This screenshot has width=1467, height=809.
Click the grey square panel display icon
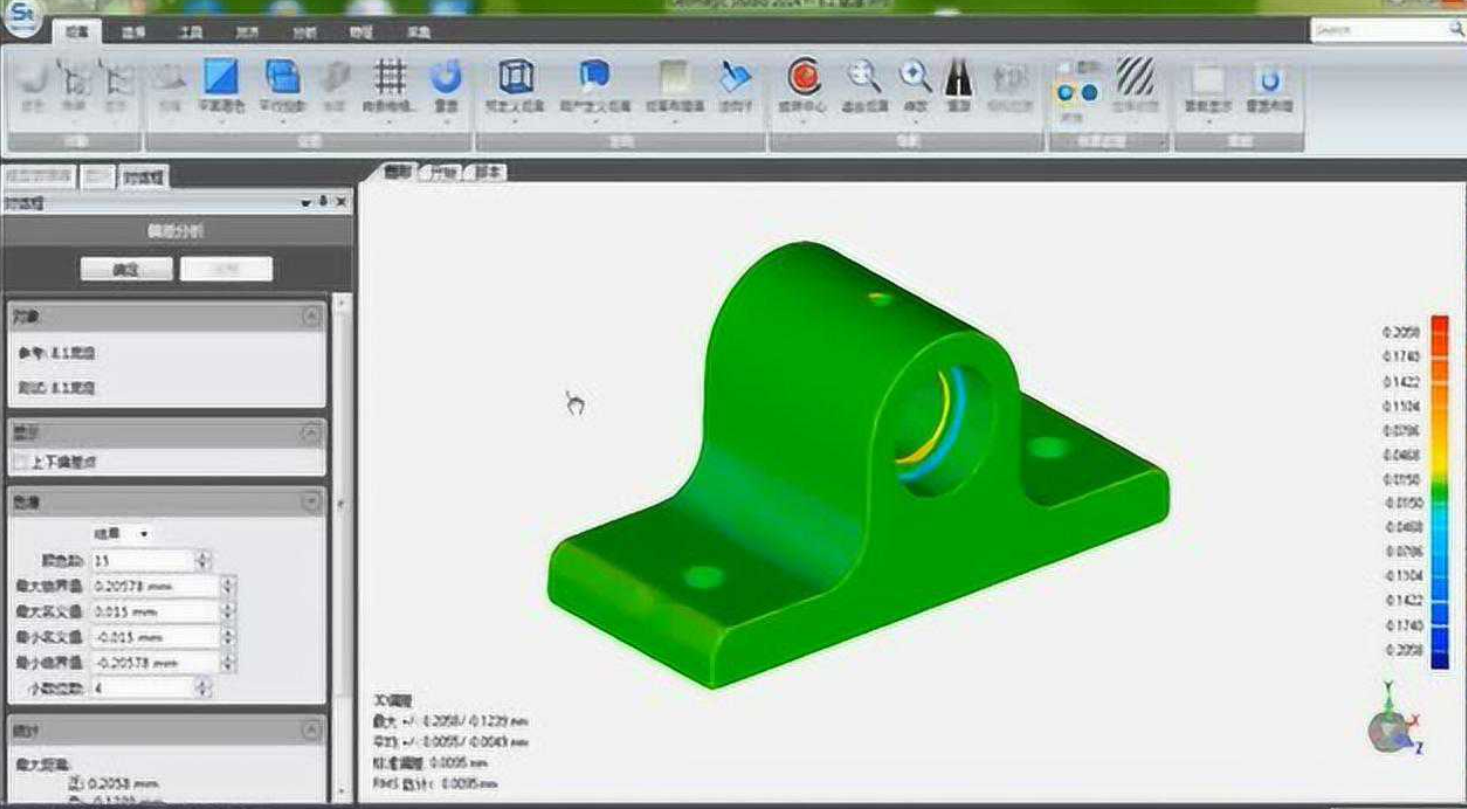coord(1208,78)
